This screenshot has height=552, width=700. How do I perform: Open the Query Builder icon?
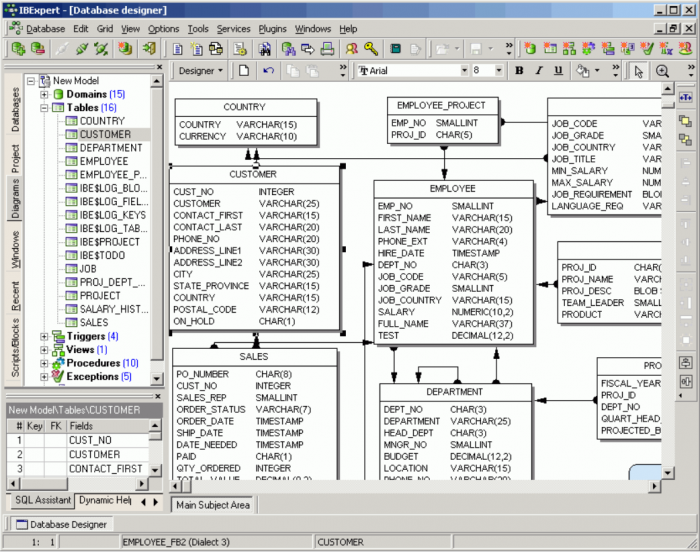(216, 49)
